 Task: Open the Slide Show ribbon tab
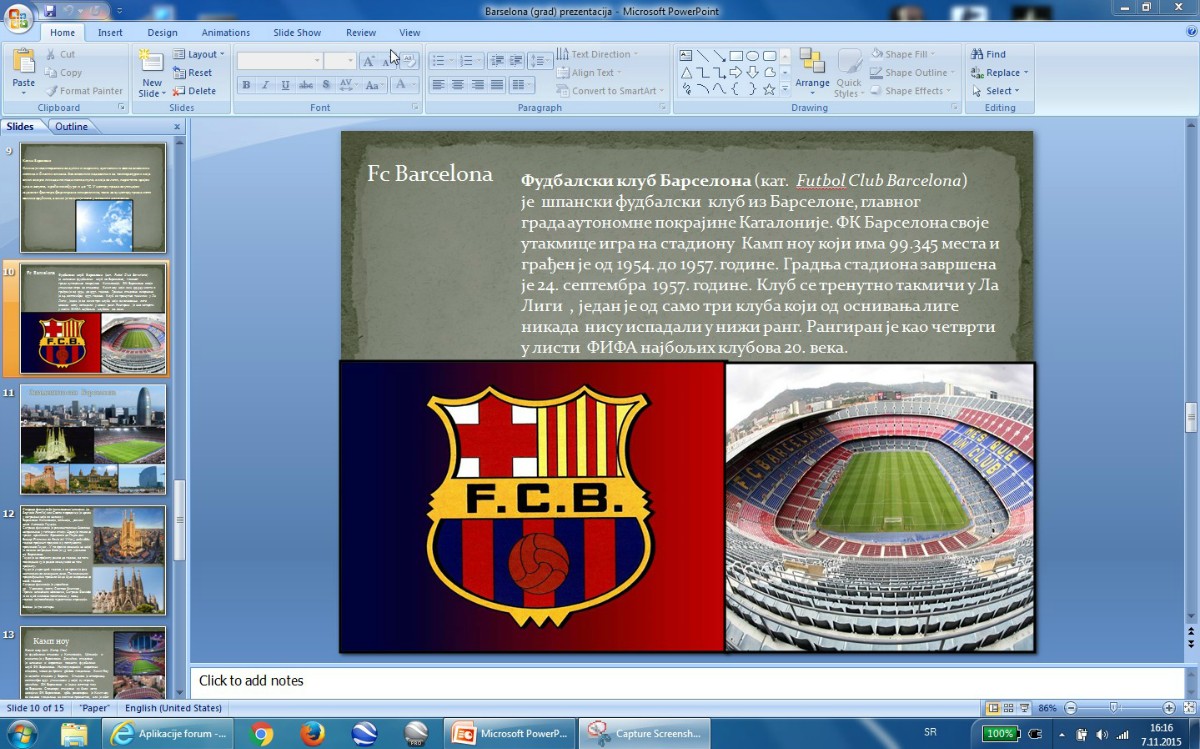pyautogui.click(x=297, y=33)
